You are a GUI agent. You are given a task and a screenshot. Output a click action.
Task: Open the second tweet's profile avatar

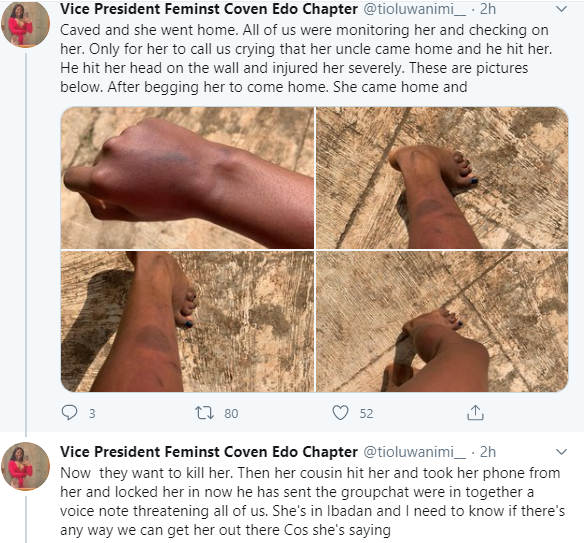(x=25, y=466)
